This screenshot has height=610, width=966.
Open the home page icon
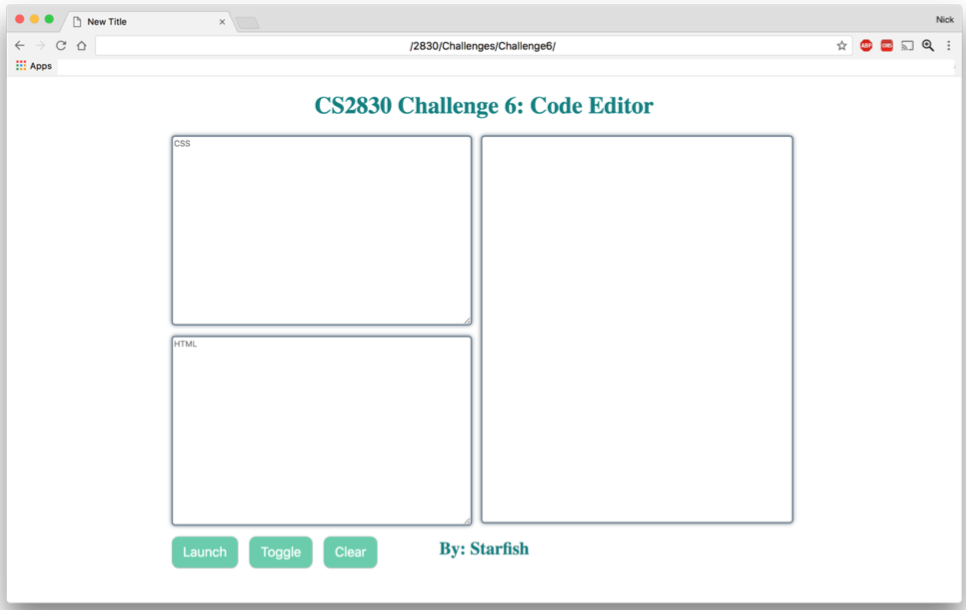[81, 46]
